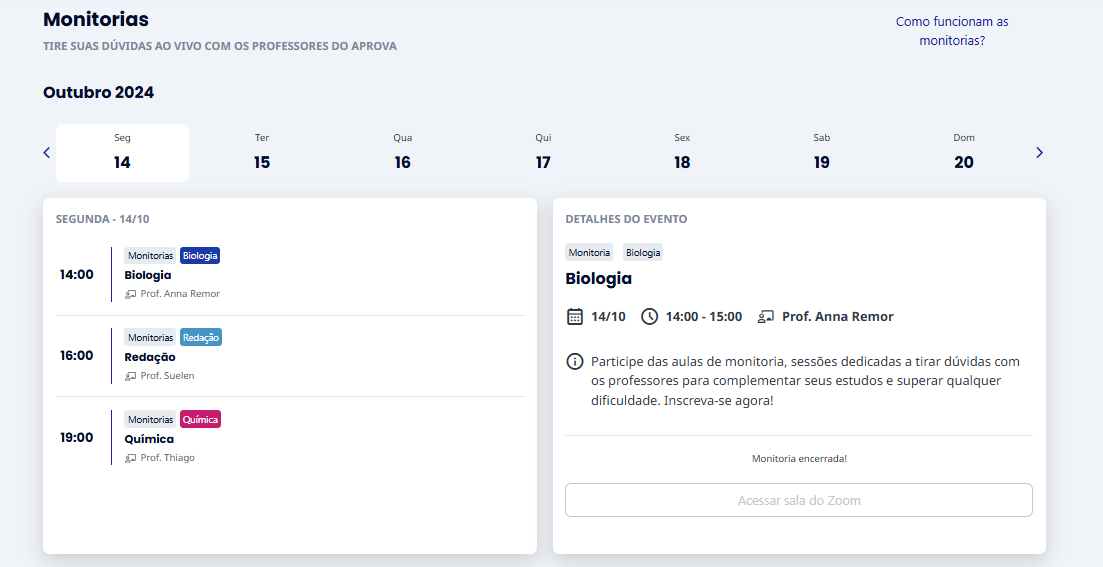1103x567 pixels.
Task: Click the clock icon beside 14:00 - 15:00
Action: (649, 317)
